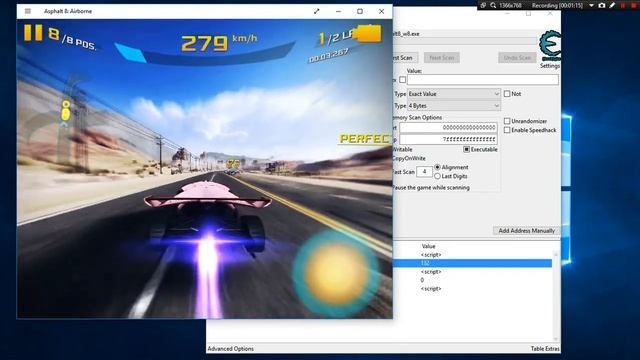
Task: Select the highlighted row with value 132
Action: pyautogui.click(x=472, y=263)
